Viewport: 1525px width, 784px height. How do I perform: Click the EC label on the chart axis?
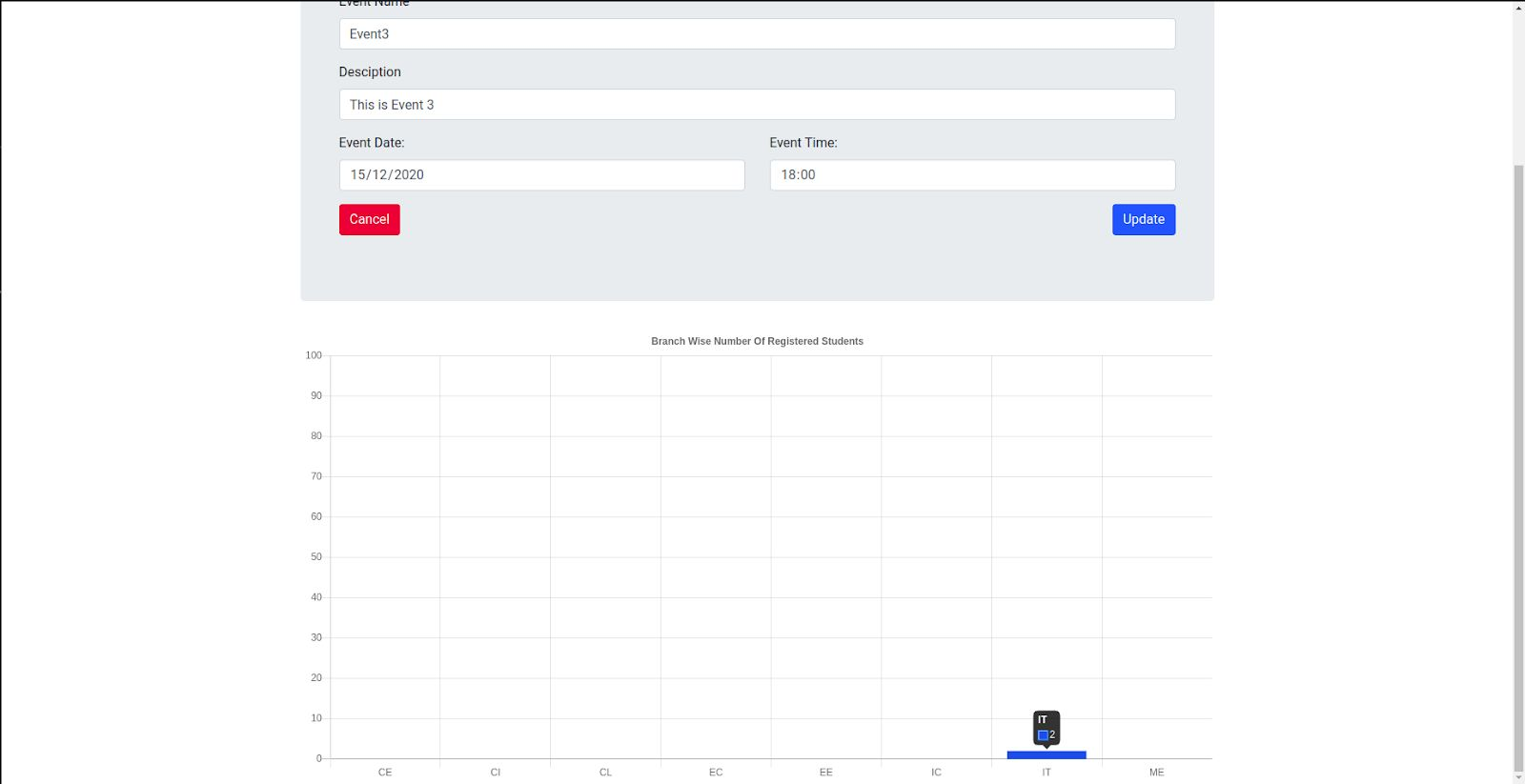pos(716,773)
